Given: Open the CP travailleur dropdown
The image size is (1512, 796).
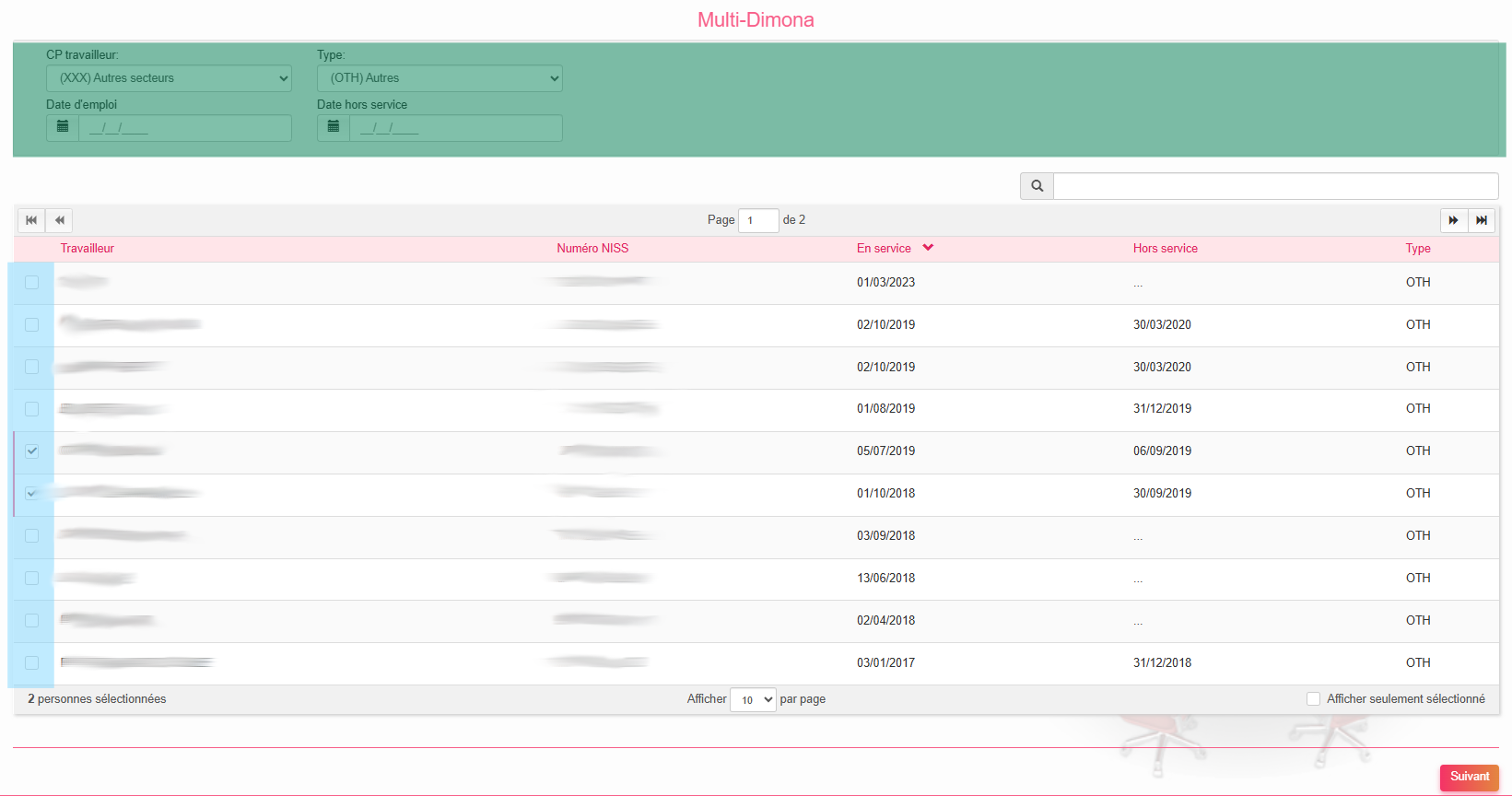Looking at the screenshot, I should [x=169, y=78].
